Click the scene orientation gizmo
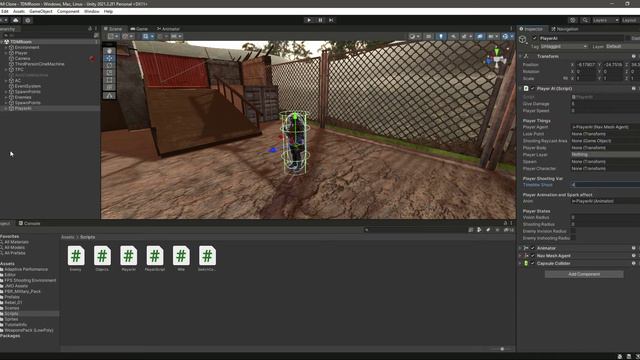640x360 pixels. [497, 58]
